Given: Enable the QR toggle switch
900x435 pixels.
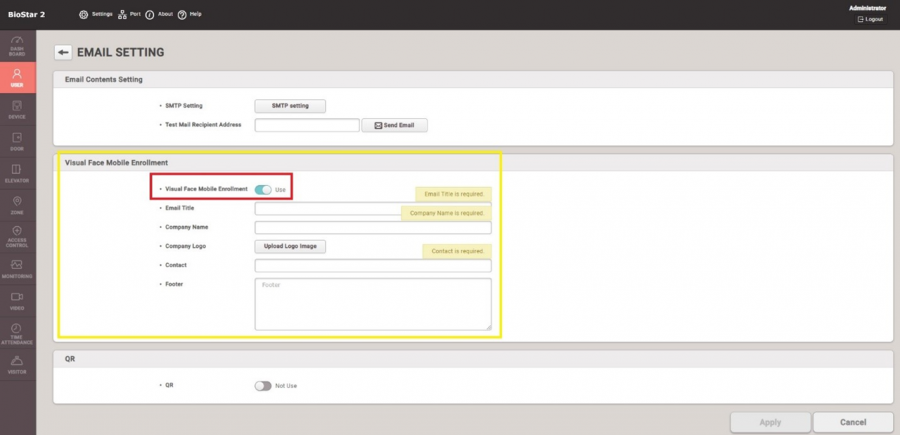Looking at the screenshot, I should point(263,385).
